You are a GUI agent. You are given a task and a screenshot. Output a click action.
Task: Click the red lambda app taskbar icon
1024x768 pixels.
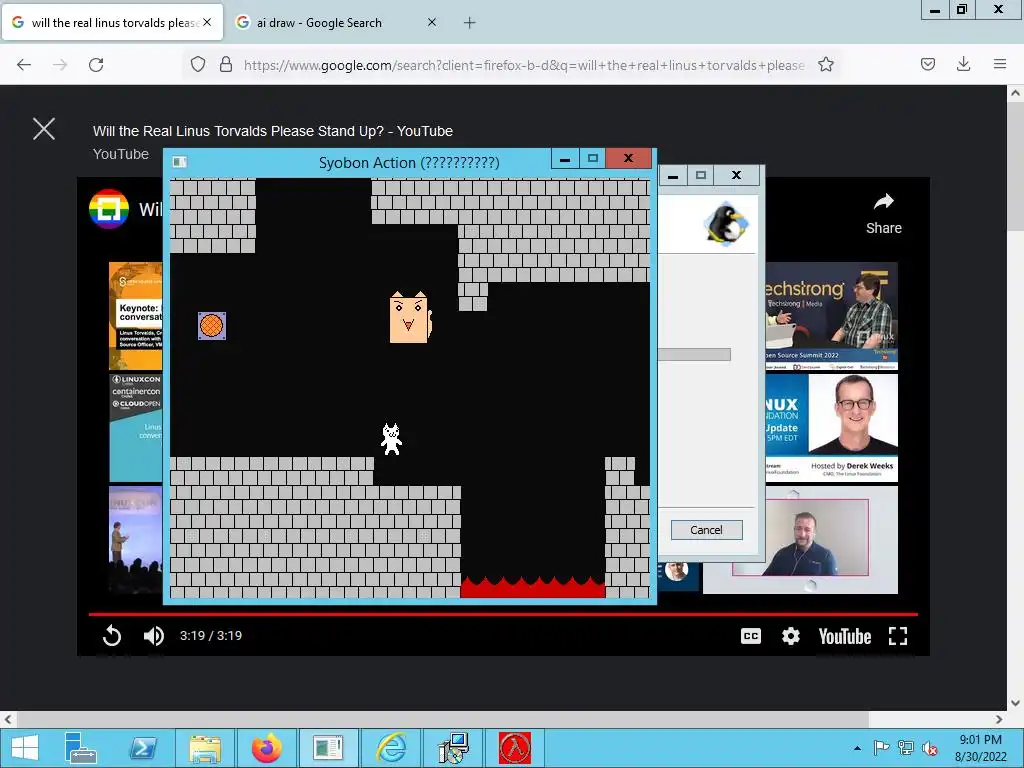pyautogui.click(x=515, y=748)
